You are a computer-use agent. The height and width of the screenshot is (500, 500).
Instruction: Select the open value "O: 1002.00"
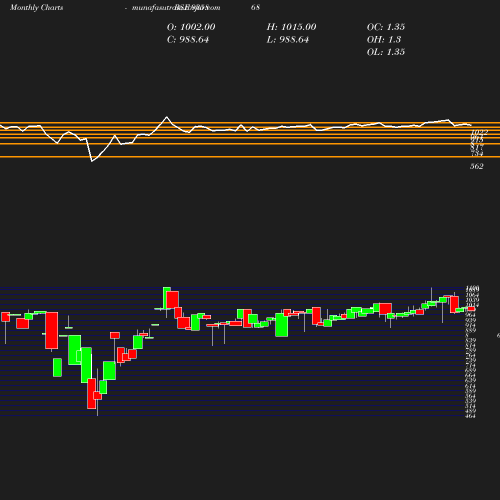point(191,27)
